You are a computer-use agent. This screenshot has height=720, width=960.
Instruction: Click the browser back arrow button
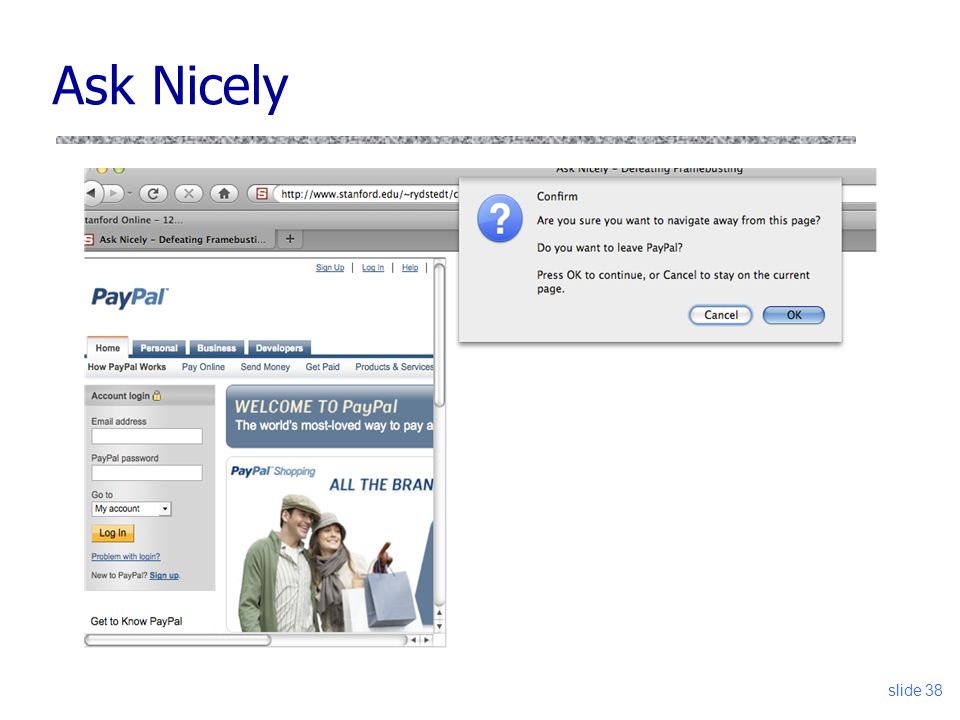pos(92,193)
